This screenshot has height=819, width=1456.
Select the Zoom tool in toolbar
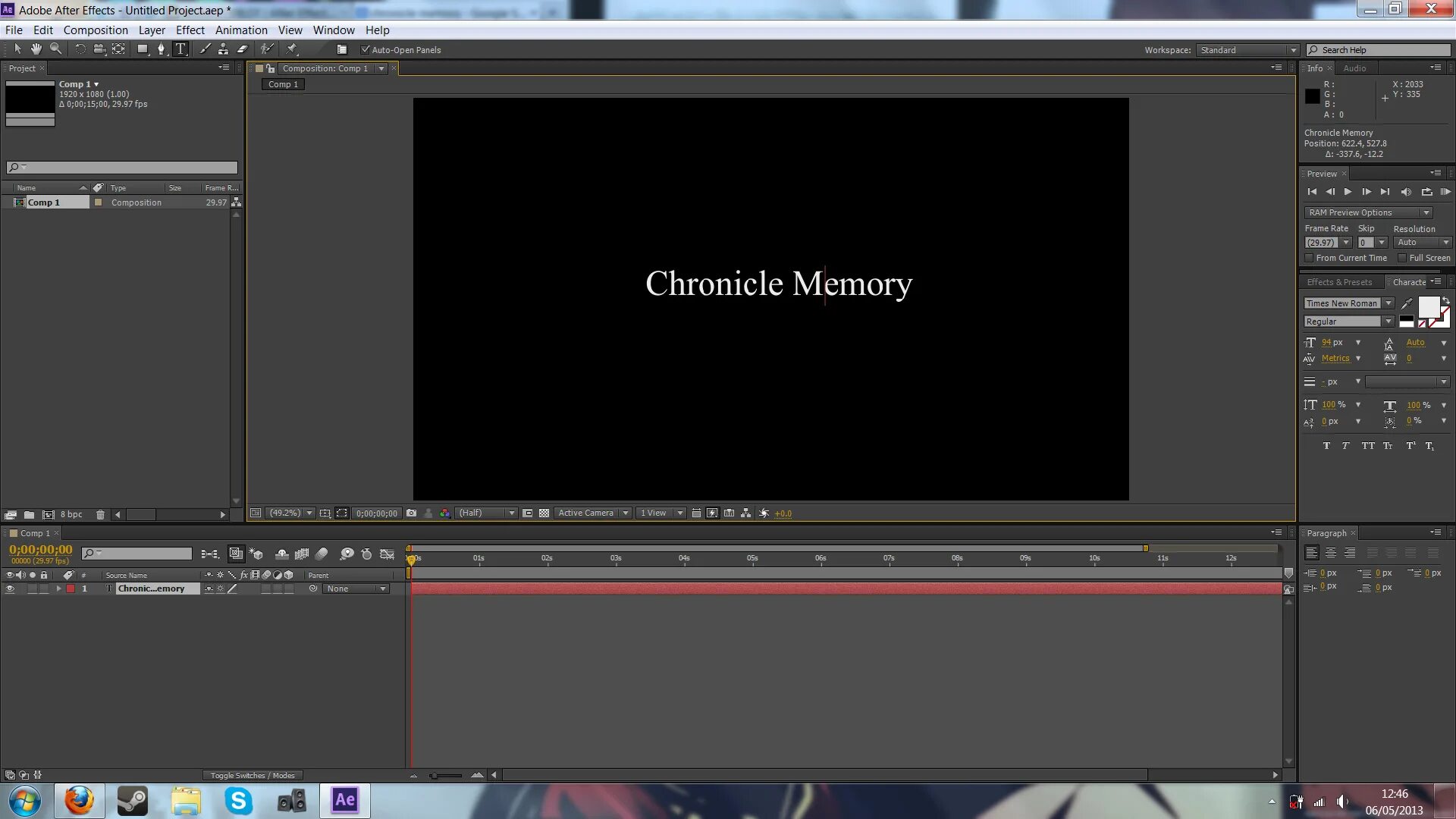coord(55,49)
